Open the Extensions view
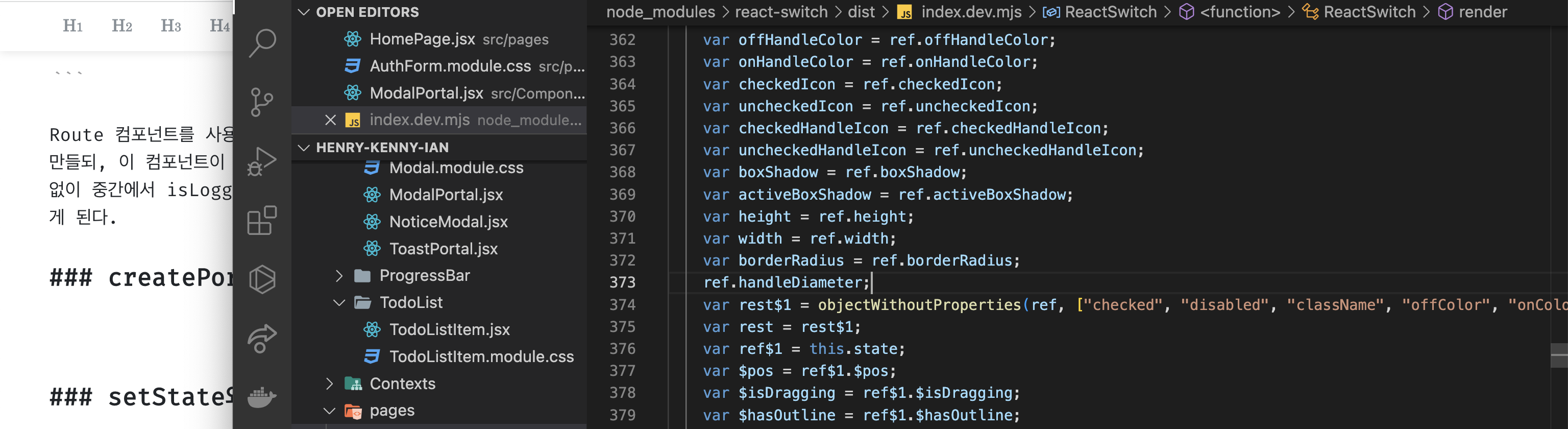The image size is (1568, 429). click(x=262, y=220)
